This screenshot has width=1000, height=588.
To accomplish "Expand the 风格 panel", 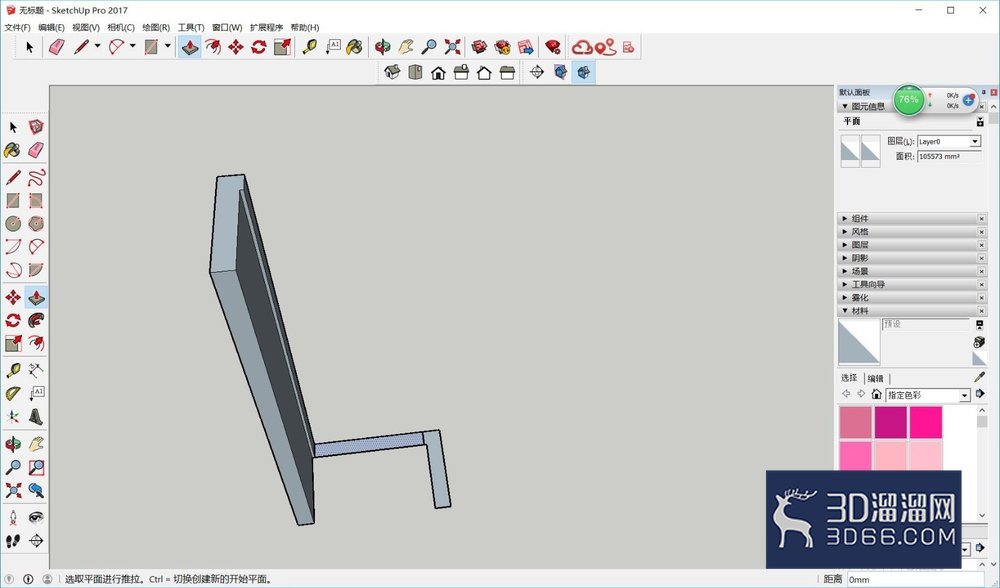I will pyautogui.click(x=912, y=232).
